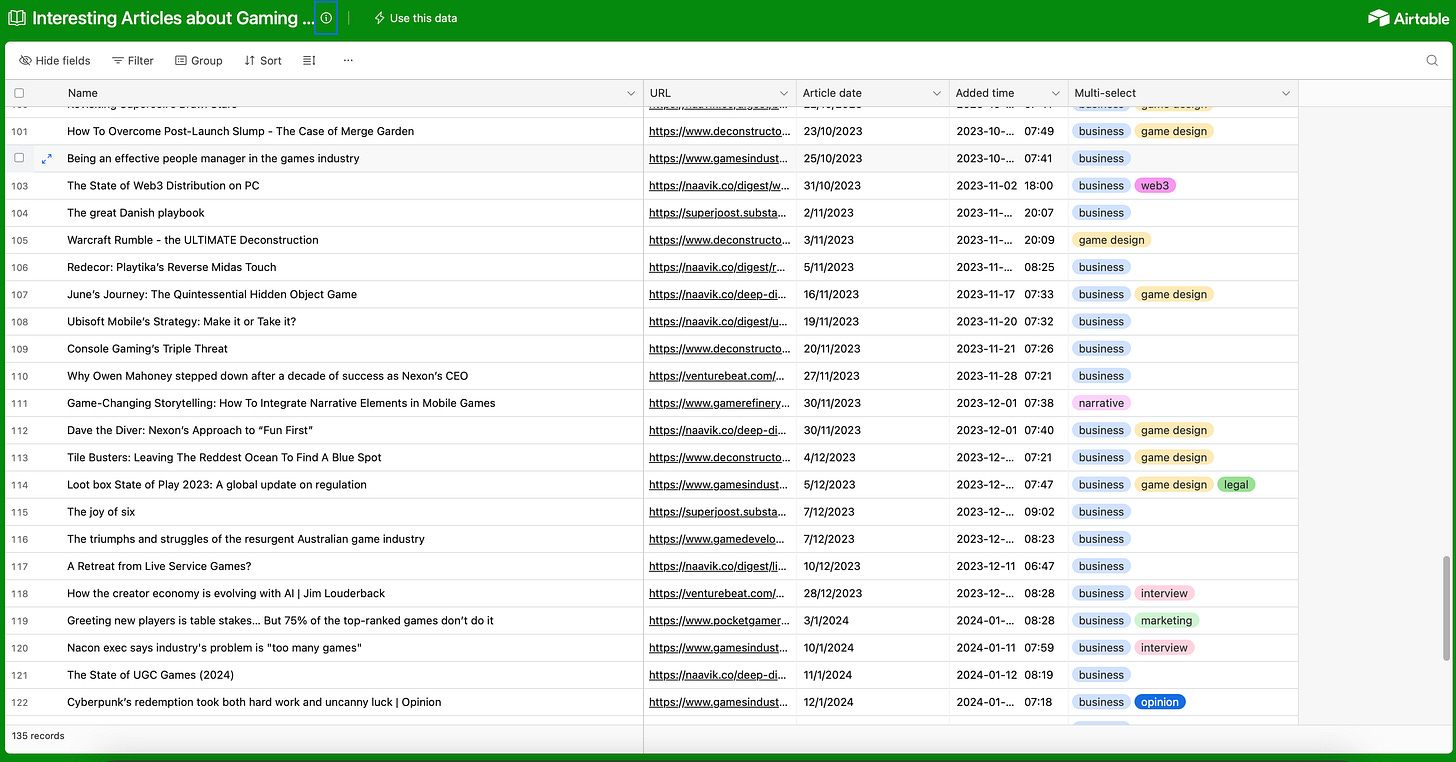The image size is (1456, 762).
Task: Open the Group menu
Action: [199, 60]
